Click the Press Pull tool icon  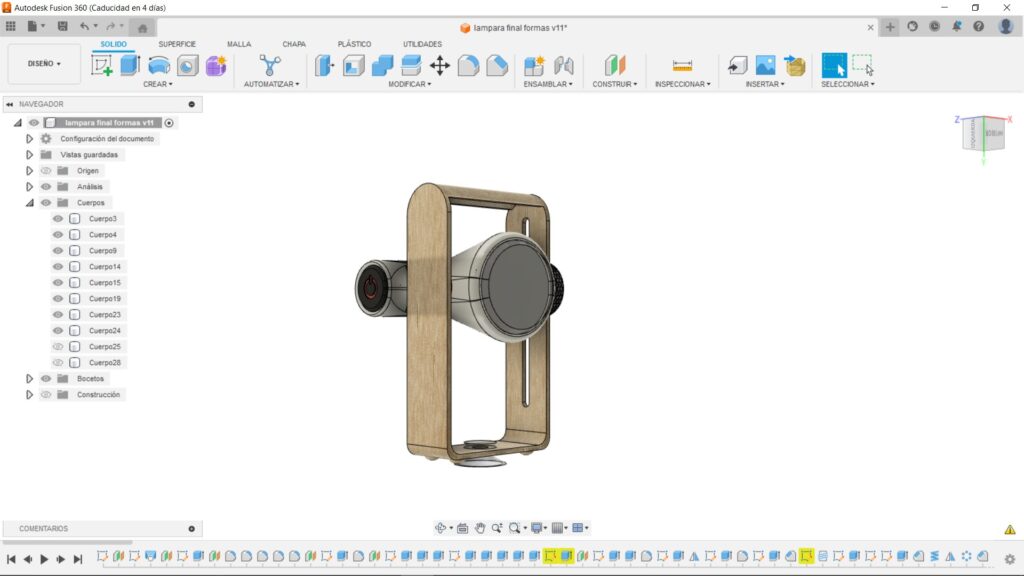point(325,66)
